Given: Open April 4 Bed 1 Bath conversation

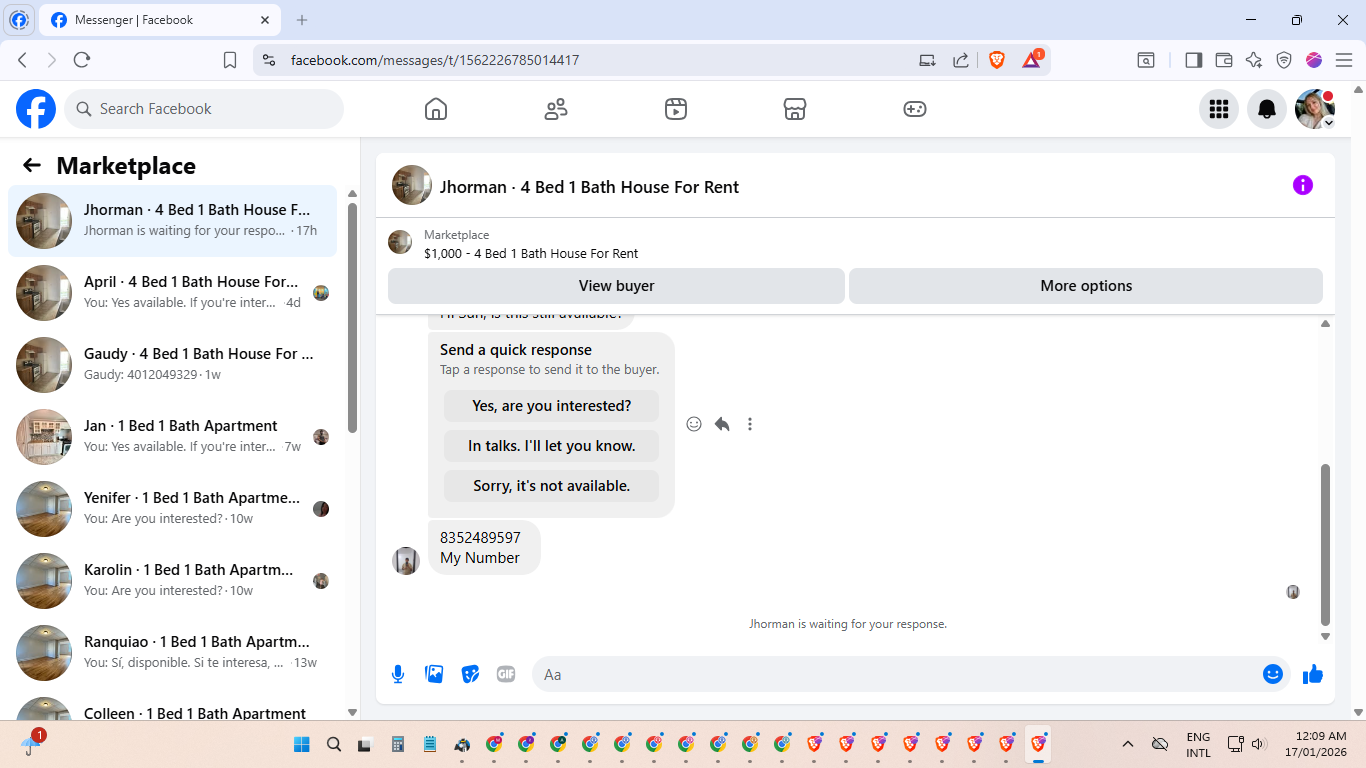Looking at the screenshot, I should click(172, 293).
